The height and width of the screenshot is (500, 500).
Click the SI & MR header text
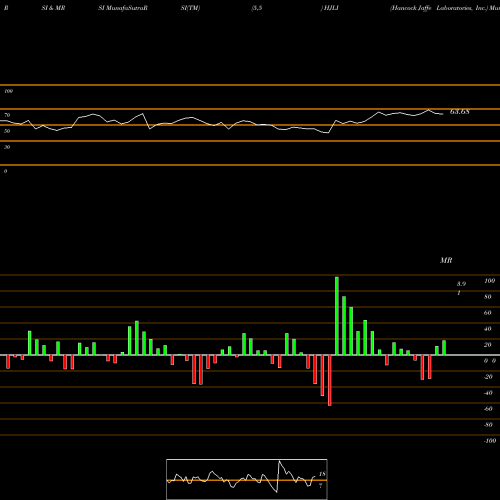coord(53,8)
